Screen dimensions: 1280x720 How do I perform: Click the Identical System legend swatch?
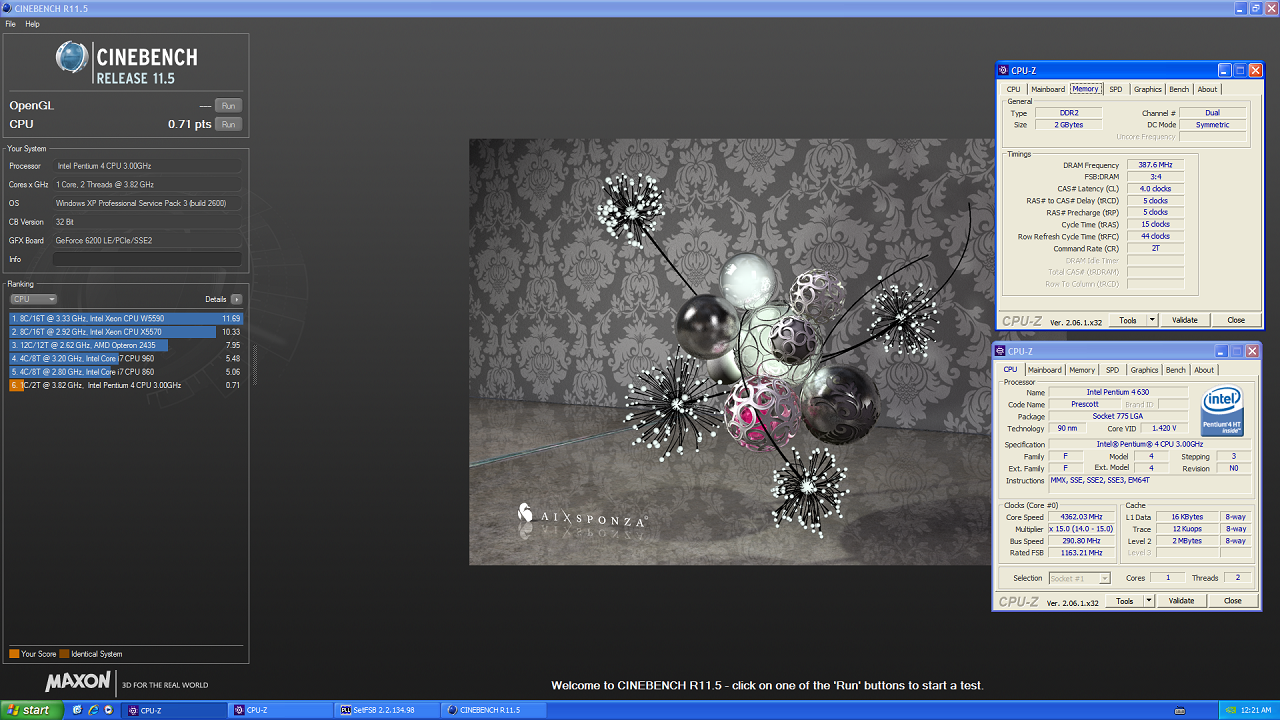[x=64, y=654]
